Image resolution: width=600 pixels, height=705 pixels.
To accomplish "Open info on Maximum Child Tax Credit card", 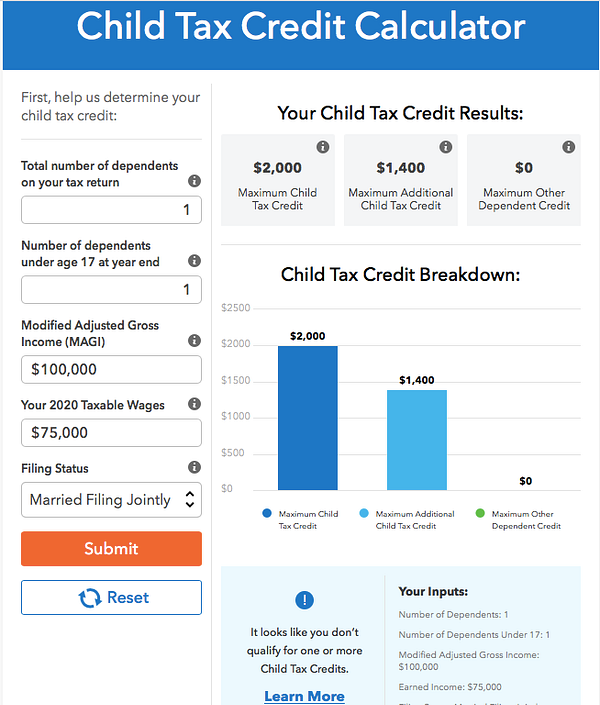I will [322, 147].
